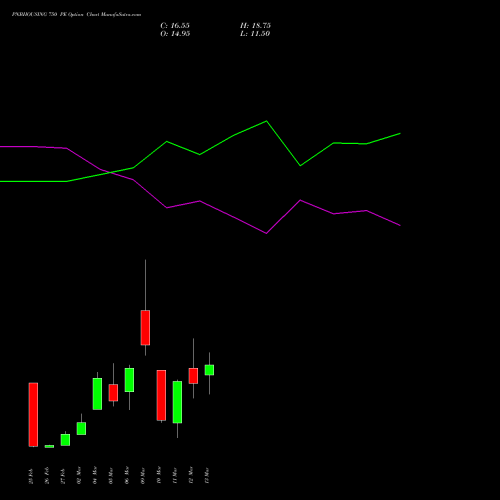
Task: Select the green candle above 11 Mar
Action: click(x=177, y=402)
